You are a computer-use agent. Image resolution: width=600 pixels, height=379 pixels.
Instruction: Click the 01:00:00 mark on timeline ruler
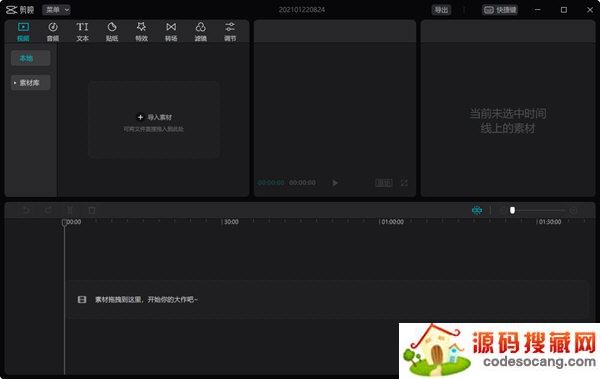[x=392, y=222]
